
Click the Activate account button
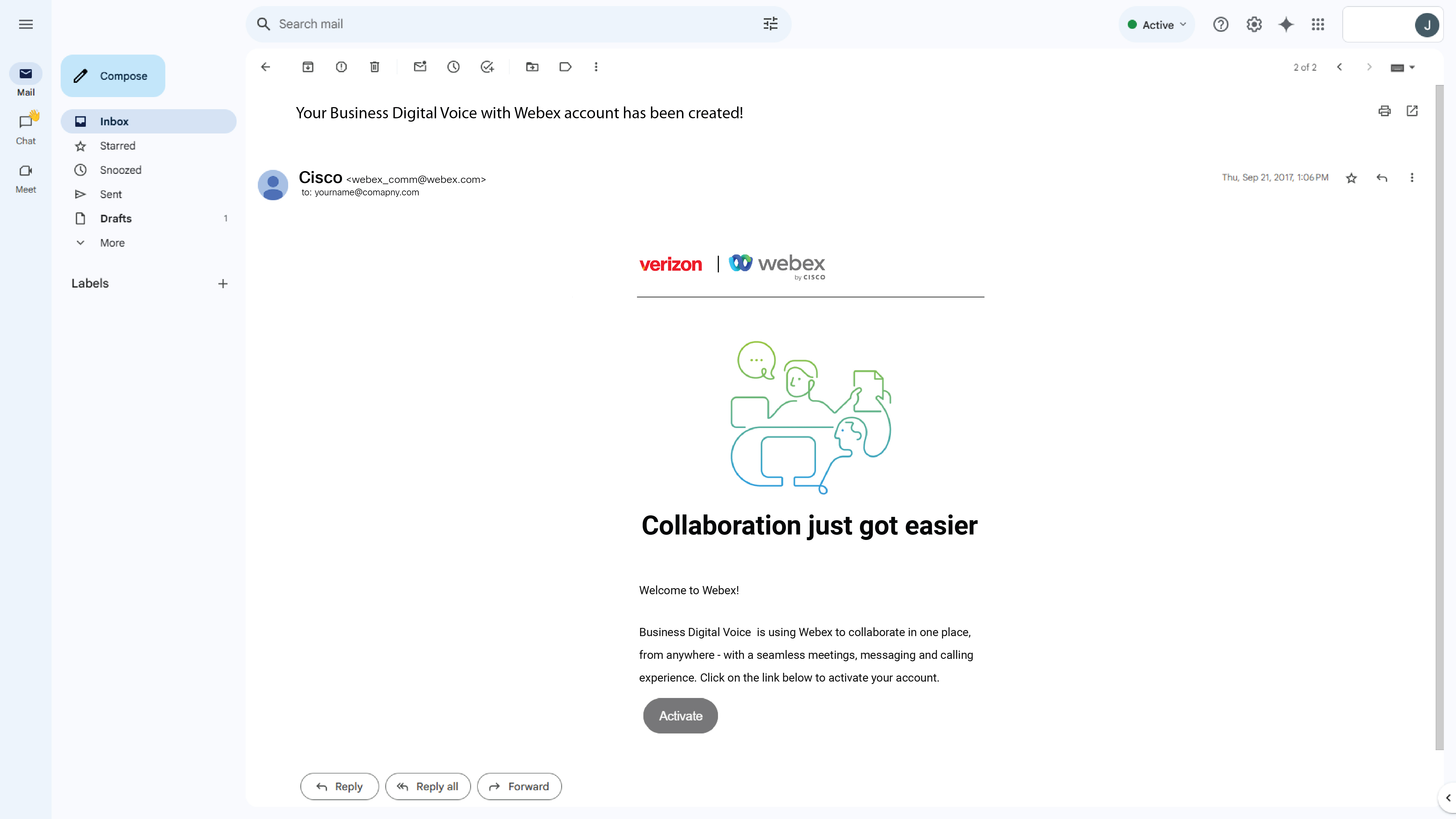(680, 716)
